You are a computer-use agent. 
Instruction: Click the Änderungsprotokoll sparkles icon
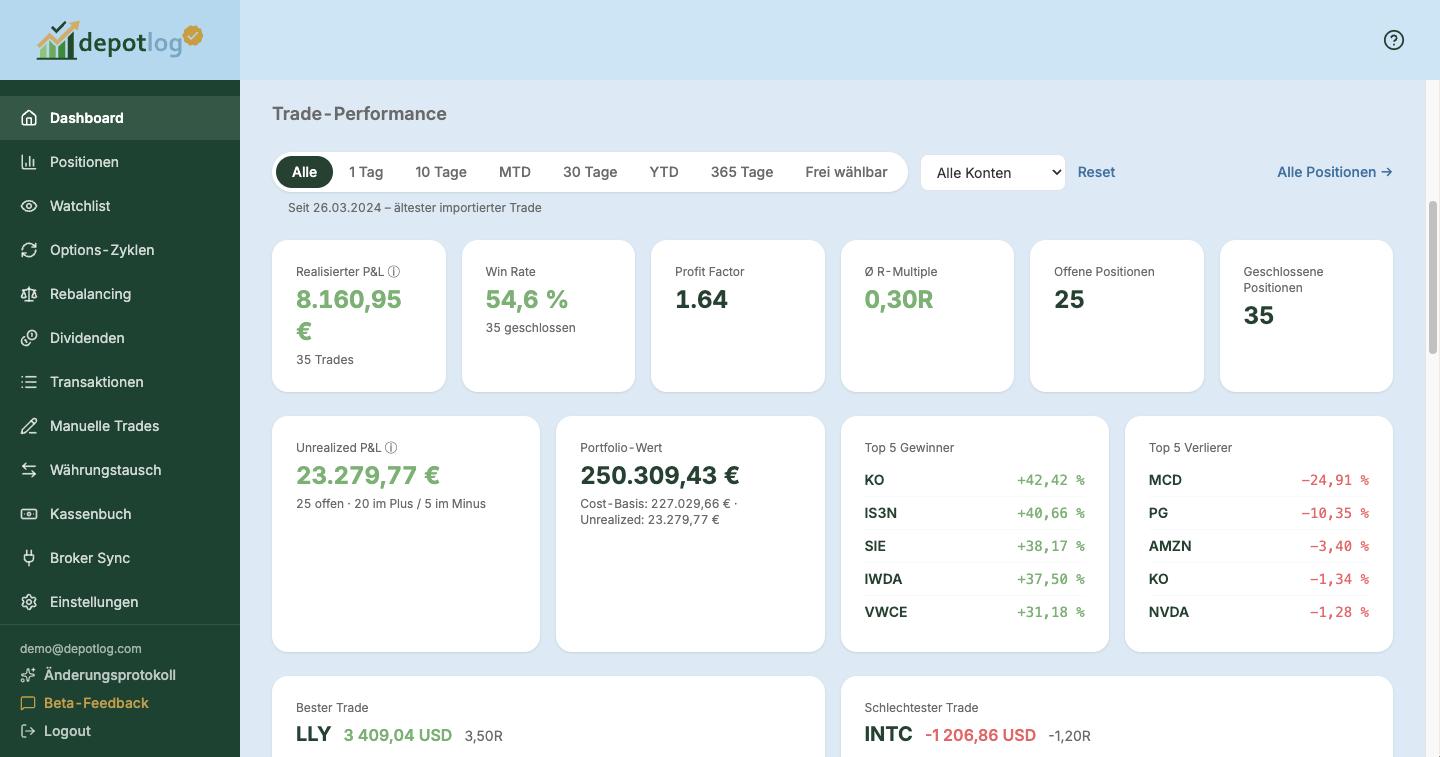coord(28,675)
